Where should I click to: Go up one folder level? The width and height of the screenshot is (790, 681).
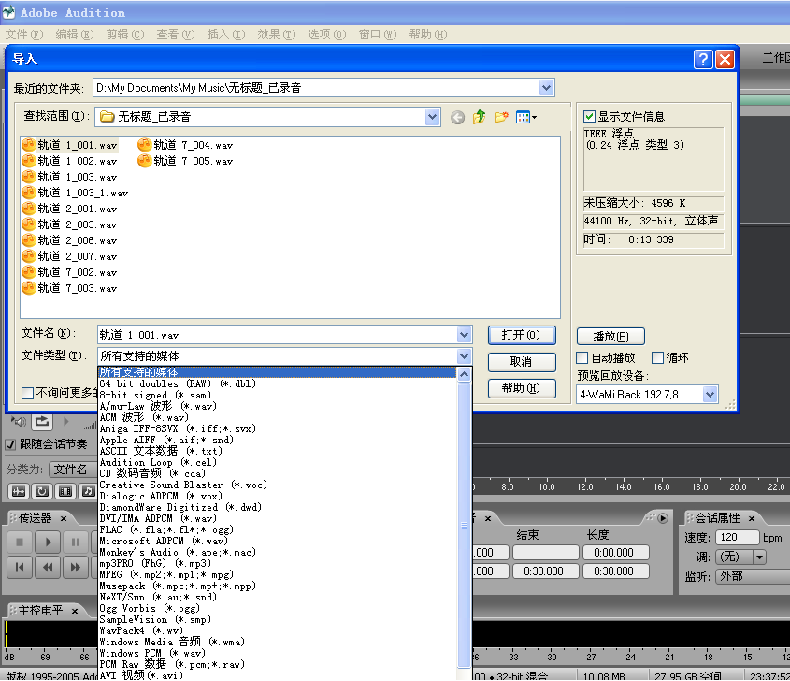[480, 117]
